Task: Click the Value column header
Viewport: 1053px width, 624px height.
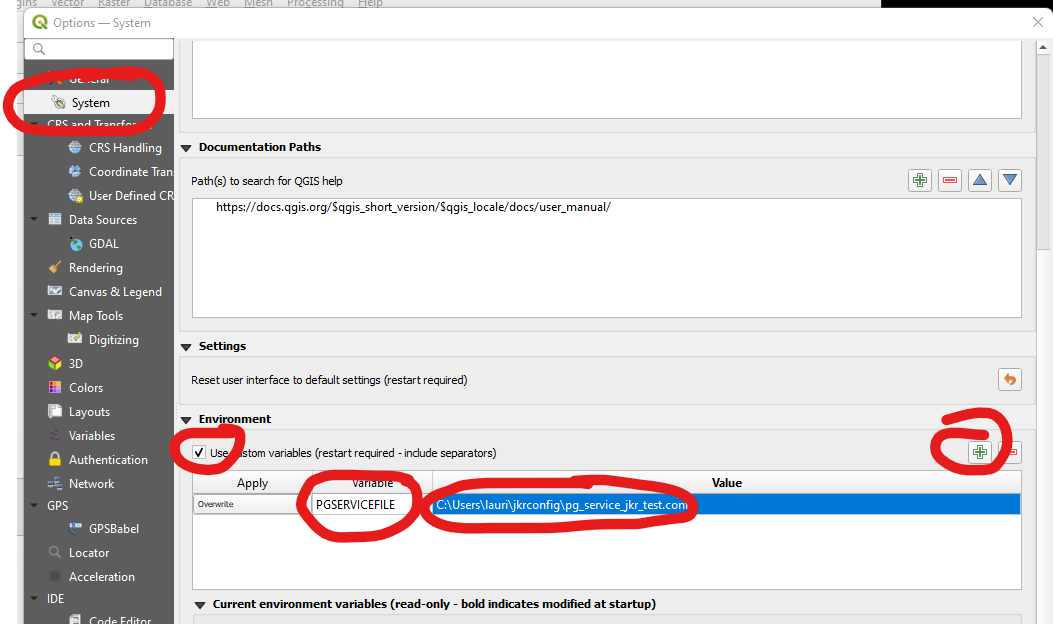Action: (727, 483)
